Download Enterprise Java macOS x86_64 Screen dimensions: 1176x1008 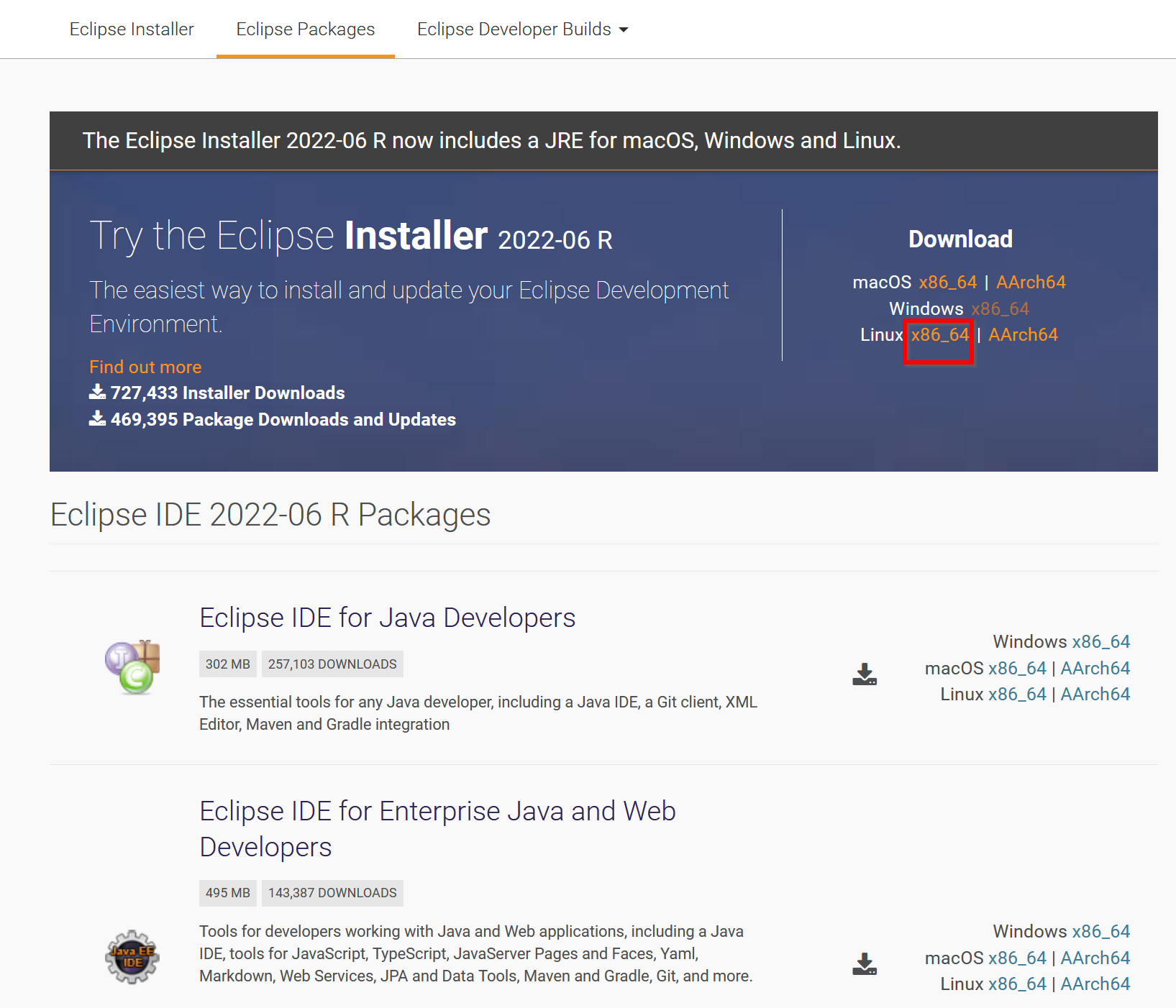click(x=1017, y=958)
